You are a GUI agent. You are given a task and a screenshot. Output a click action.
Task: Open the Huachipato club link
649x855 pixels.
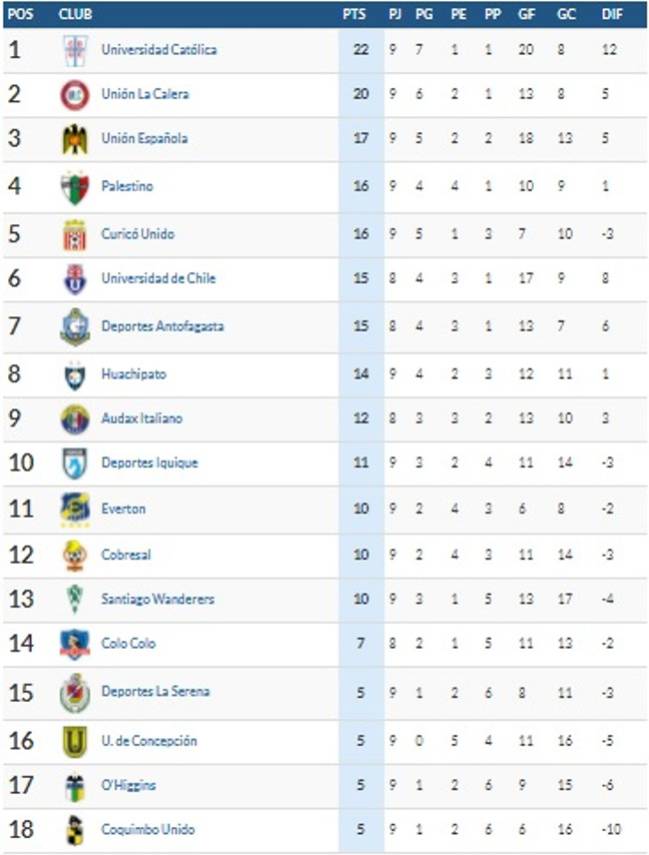pyautogui.click(x=134, y=374)
